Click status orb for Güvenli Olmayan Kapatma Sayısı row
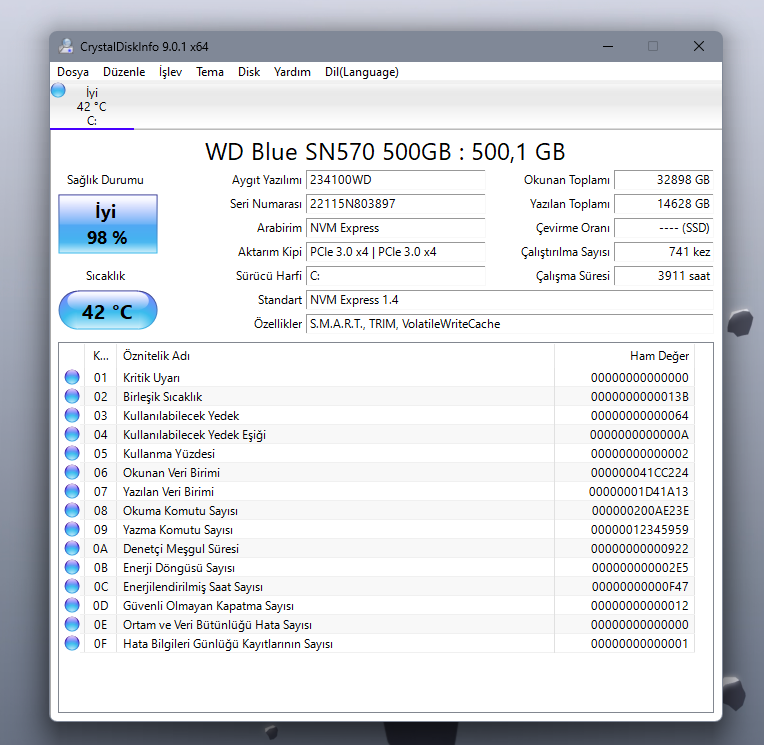Image resolution: width=764 pixels, height=745 pixels. click(x=72, y=605)
